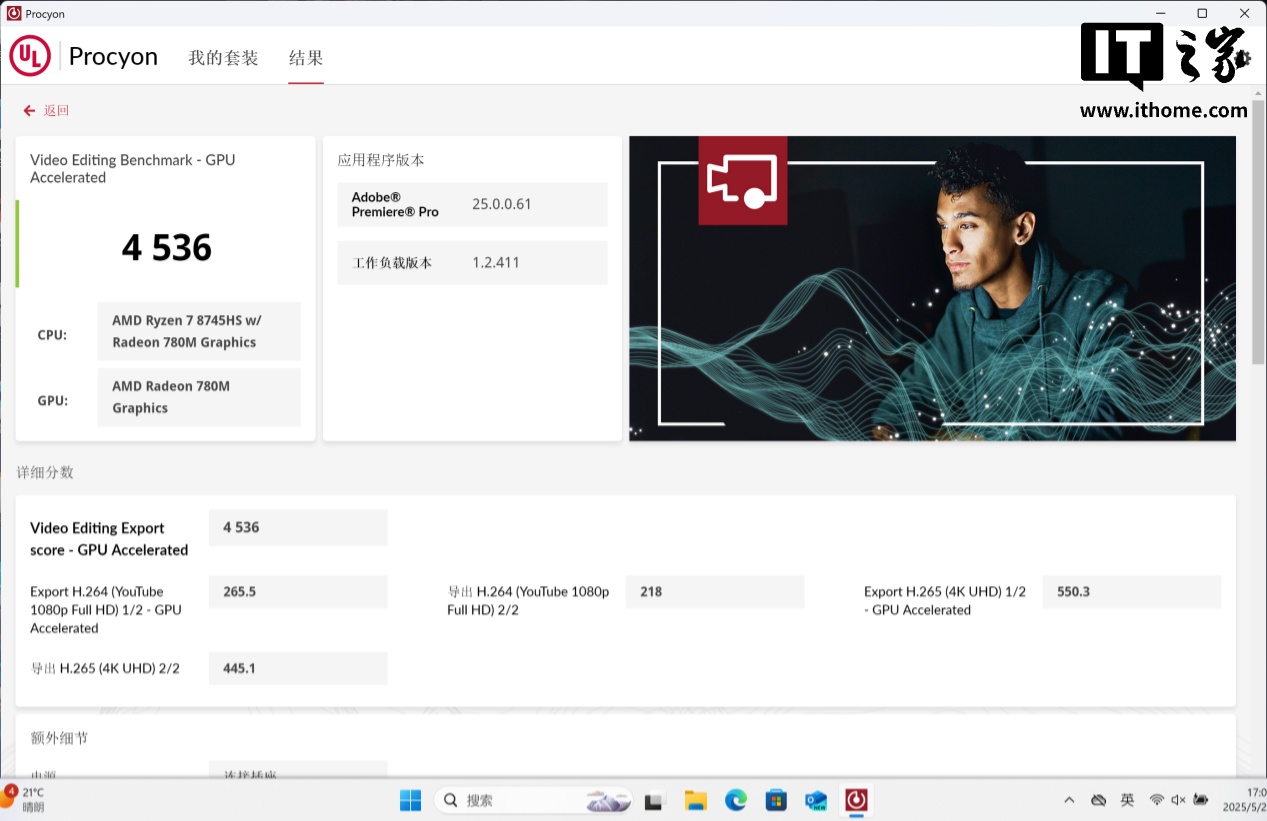Open the Windows Start menu
Screen dimensions: 1267x821
pos(410,800)
